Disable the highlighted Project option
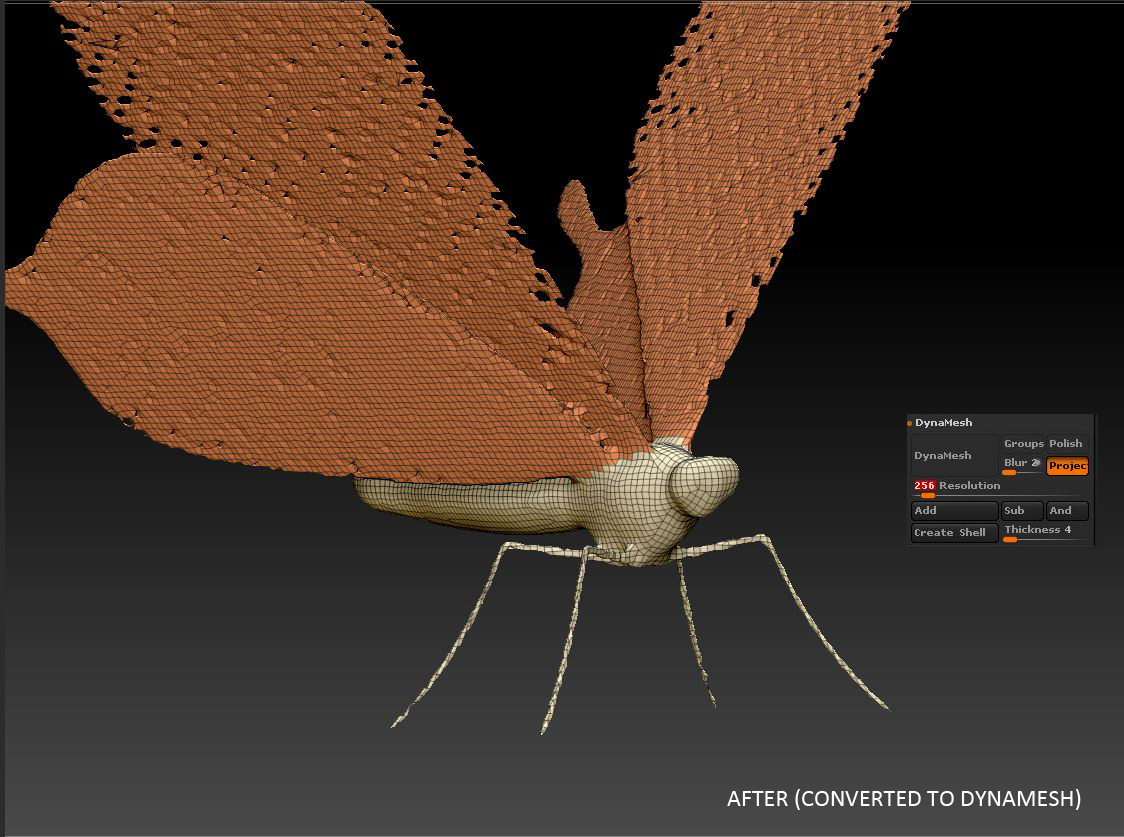 [1067, 465]
